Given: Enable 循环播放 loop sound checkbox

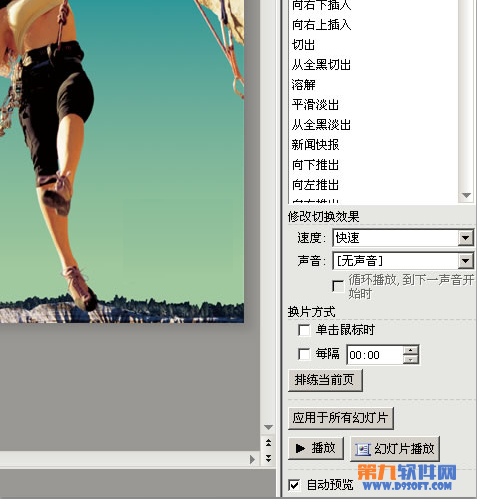Looking at the screenshot, I should pos(338,286).
